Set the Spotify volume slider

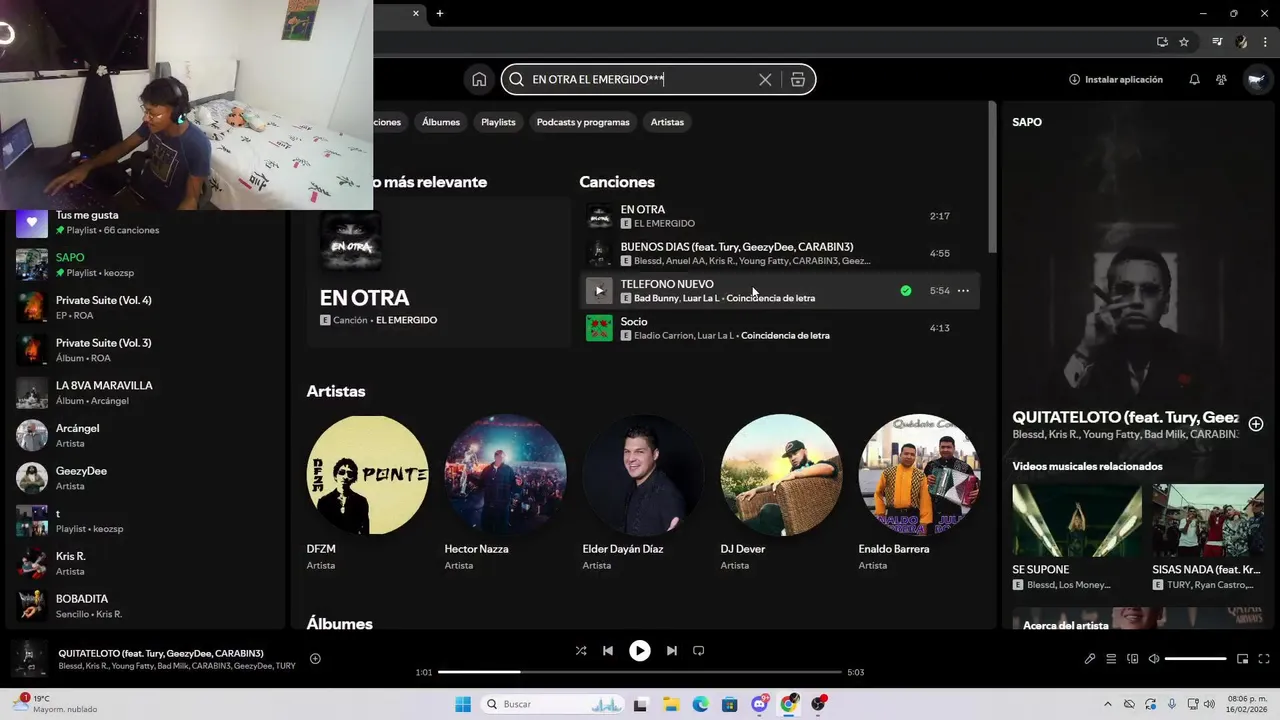pyautogui.click(x=1196, y=659)
